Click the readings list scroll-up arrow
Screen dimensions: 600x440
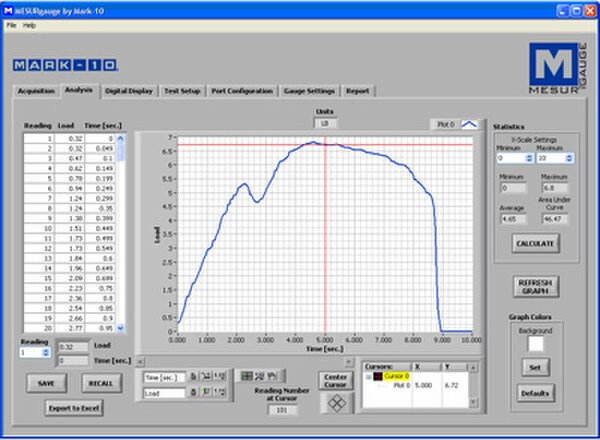[121, 139]
